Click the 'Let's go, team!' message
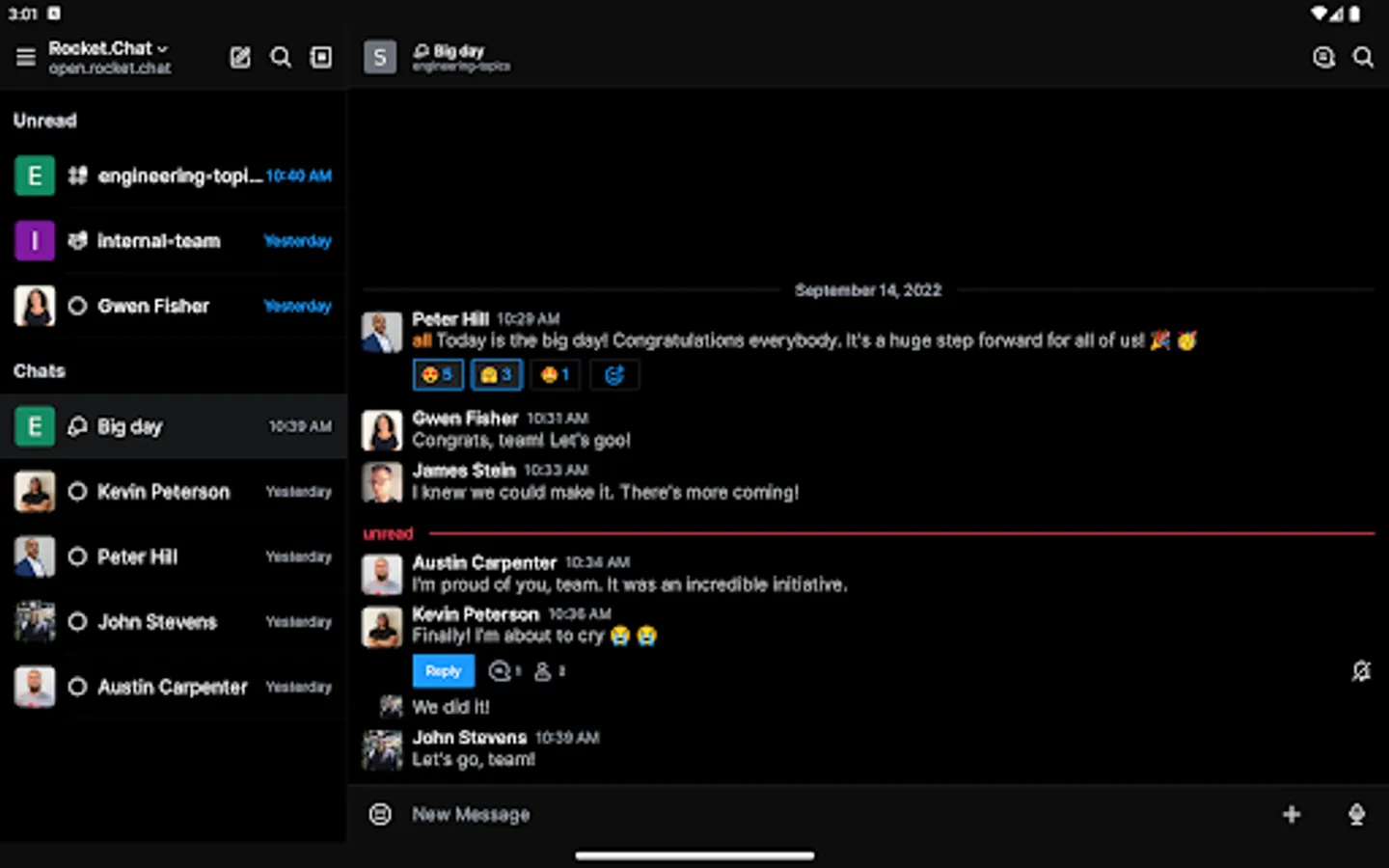The height and width of the screenshot is (868, 1389). [474, 760]
